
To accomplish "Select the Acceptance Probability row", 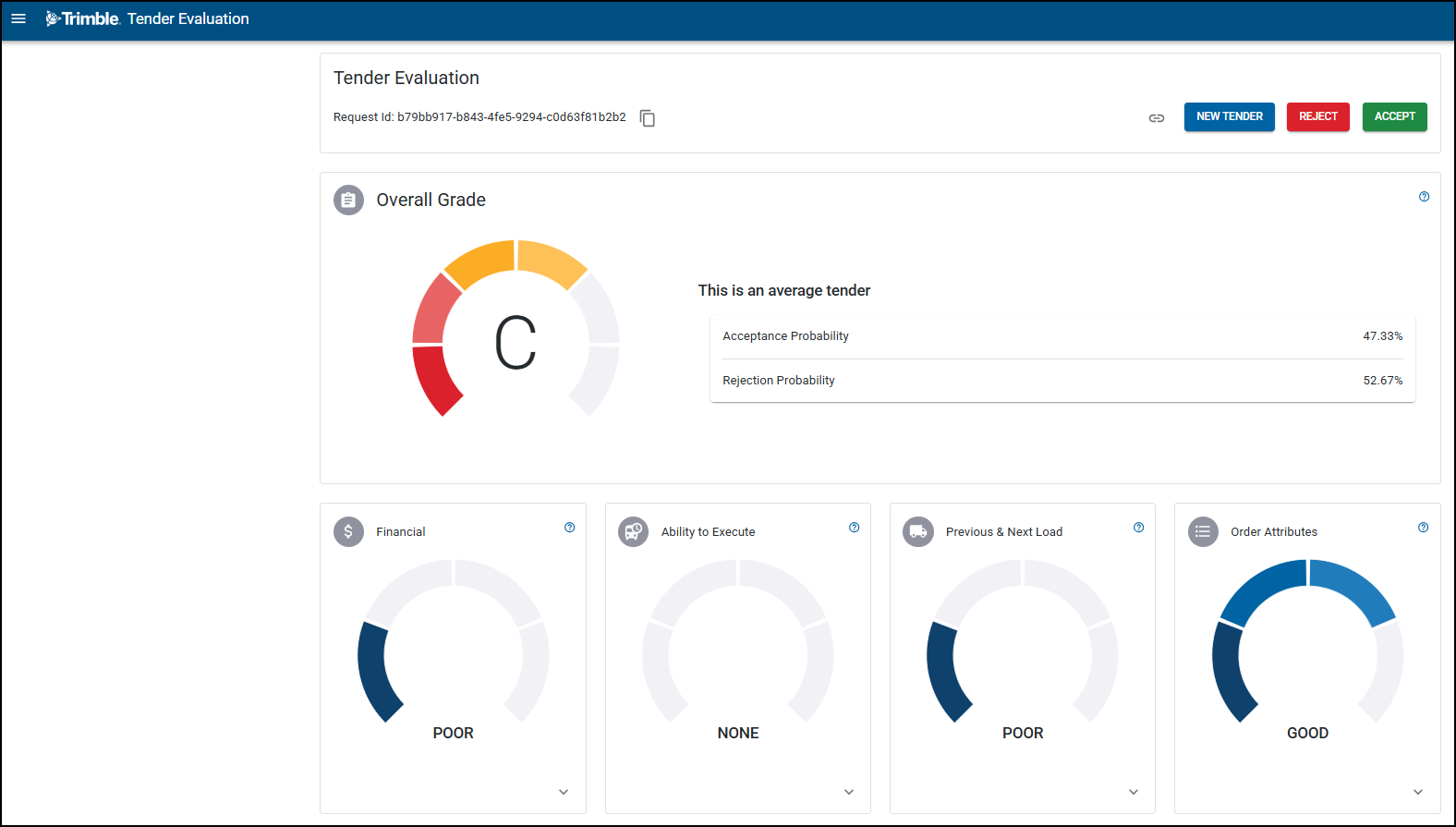I will [1062, 336].
